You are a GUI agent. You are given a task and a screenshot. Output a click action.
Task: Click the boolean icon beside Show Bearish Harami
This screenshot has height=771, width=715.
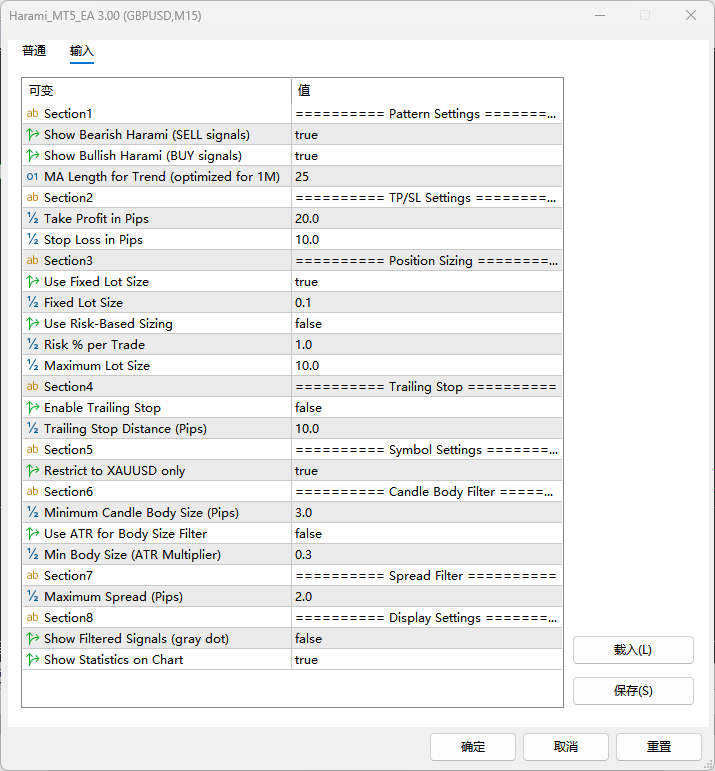coord(33,135)
